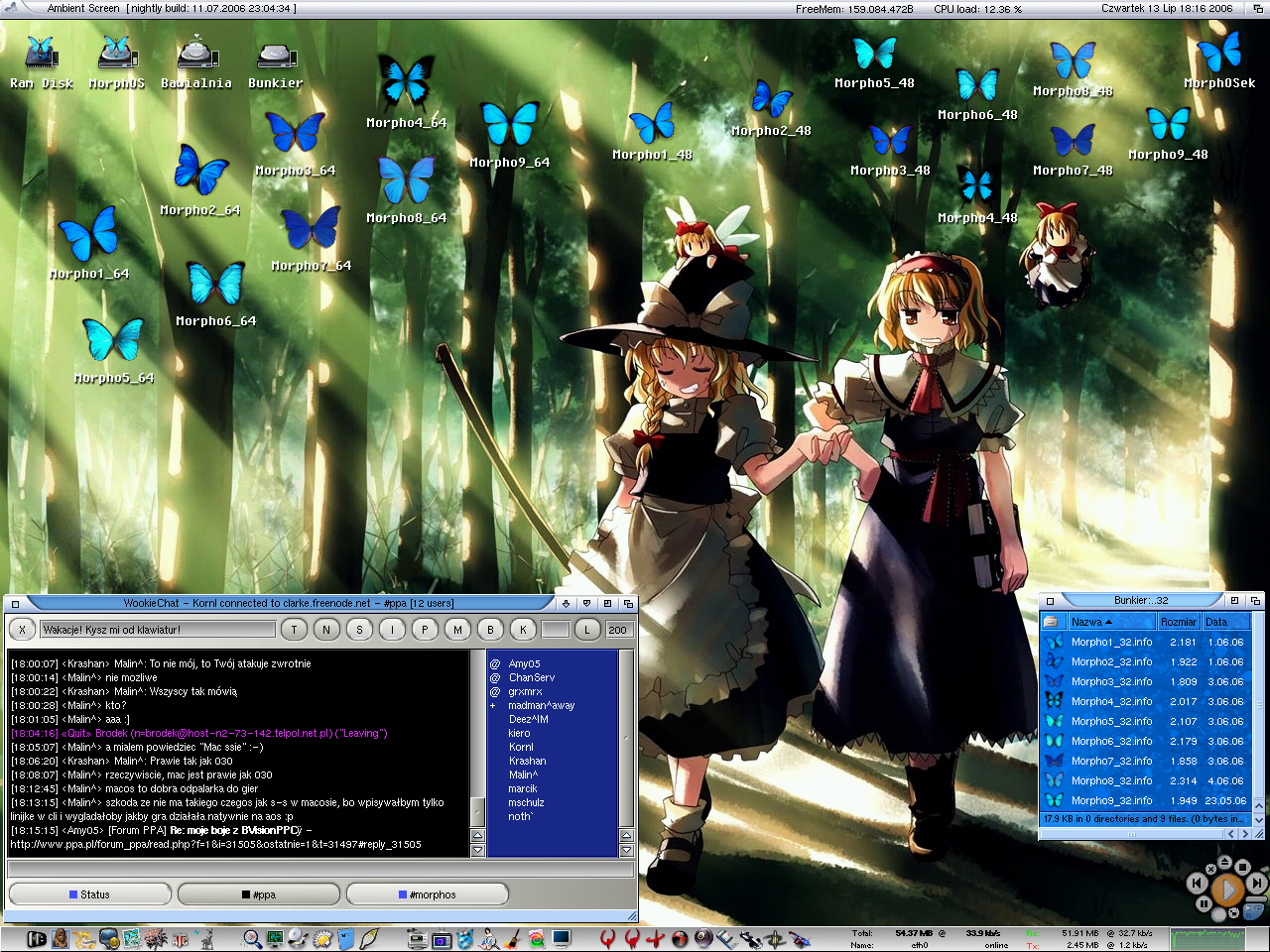Switch to the #morphos channel tab
The image size is (1270, 952).
428,894
